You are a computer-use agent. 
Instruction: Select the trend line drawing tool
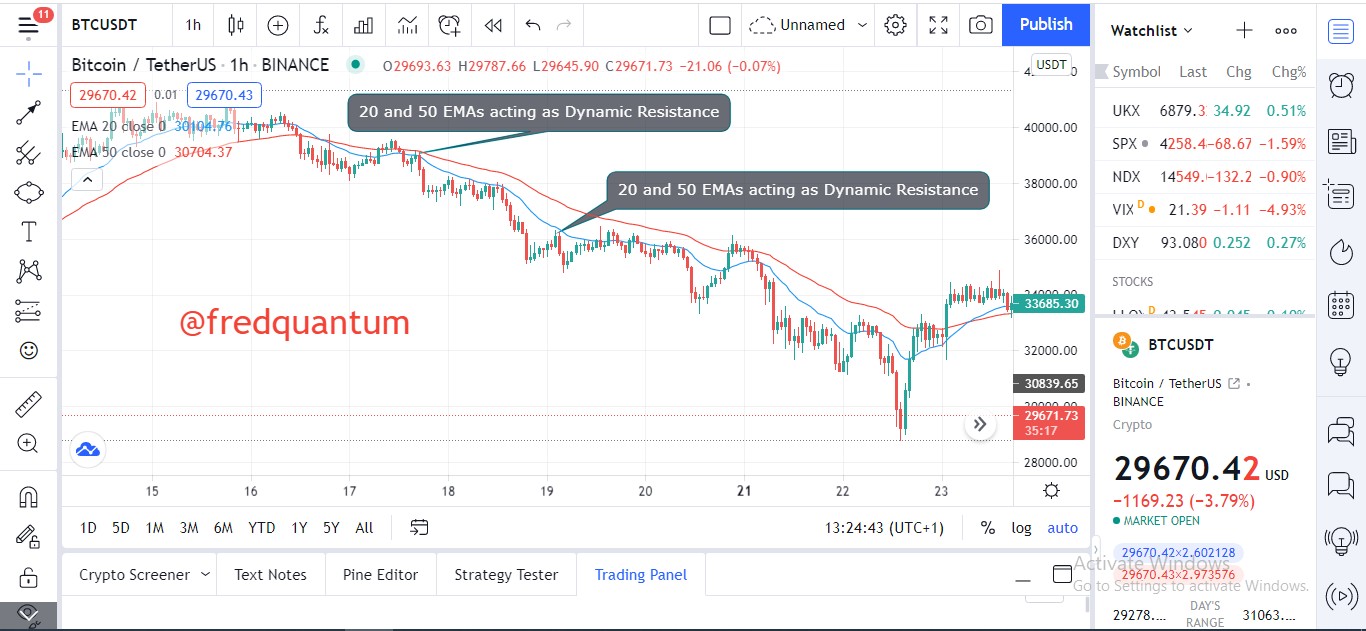pos(29,113)
